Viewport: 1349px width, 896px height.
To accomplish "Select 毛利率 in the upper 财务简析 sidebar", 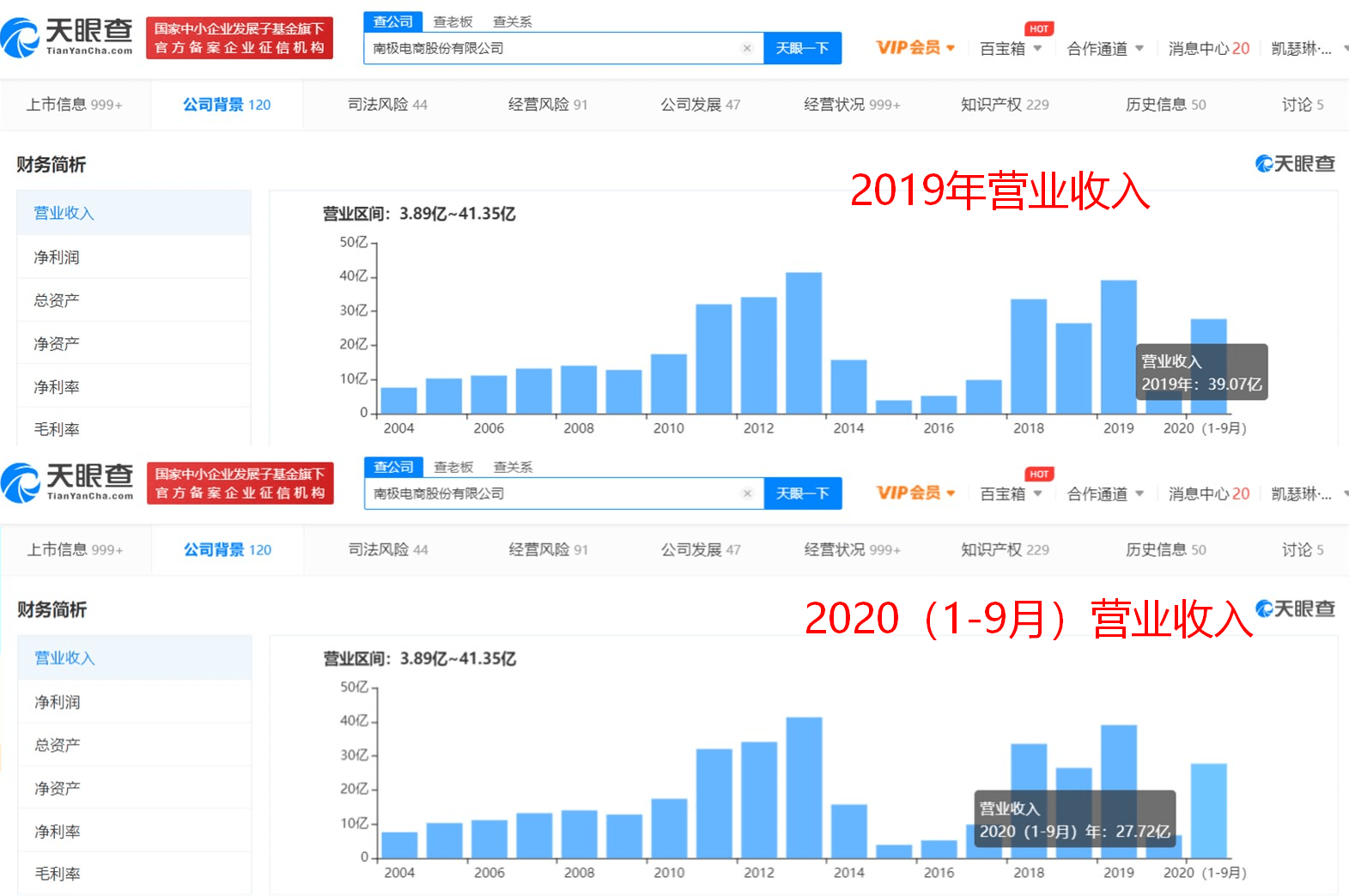I will pos(134,427).
